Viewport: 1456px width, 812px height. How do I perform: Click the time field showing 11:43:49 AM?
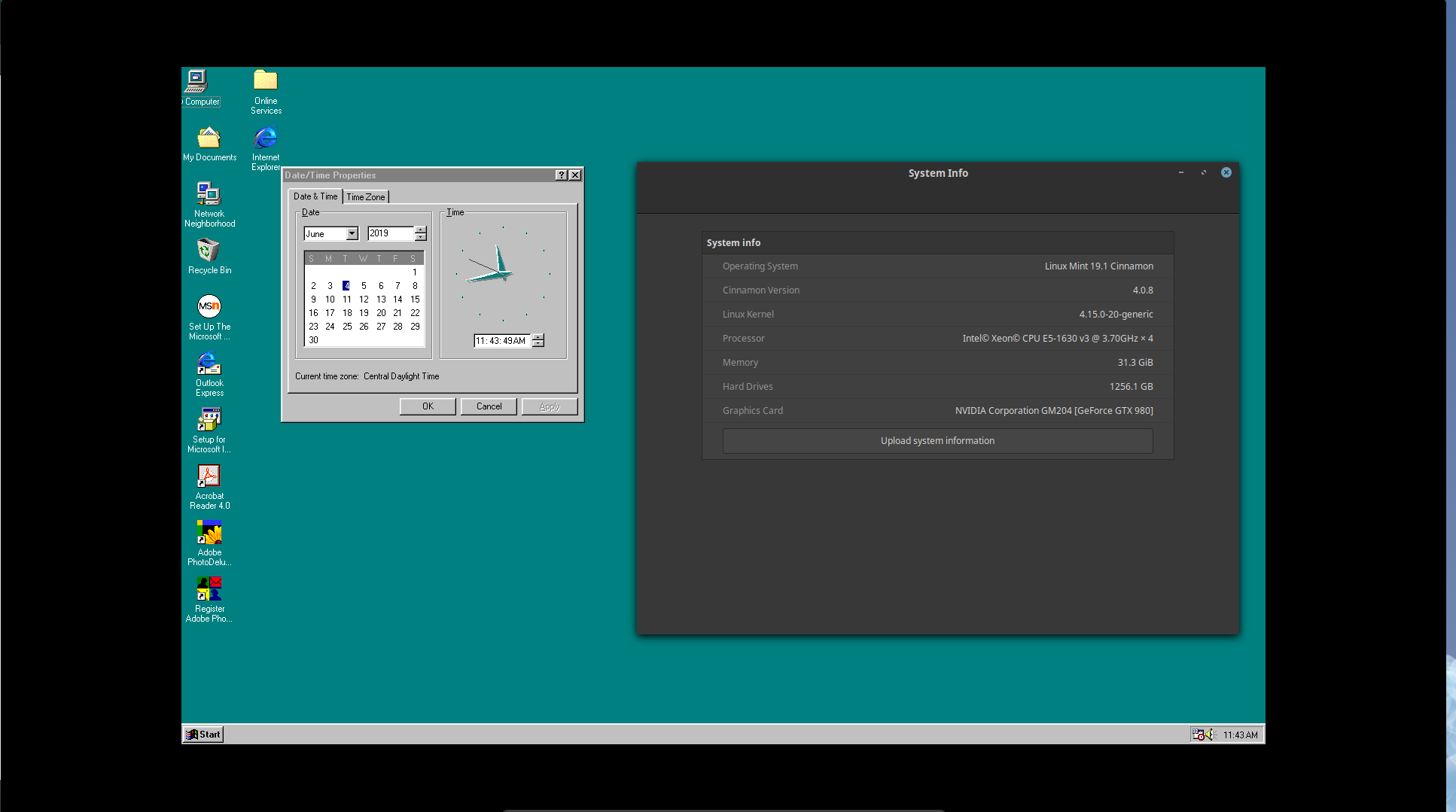pyautogui.click(x=502, y=341)
